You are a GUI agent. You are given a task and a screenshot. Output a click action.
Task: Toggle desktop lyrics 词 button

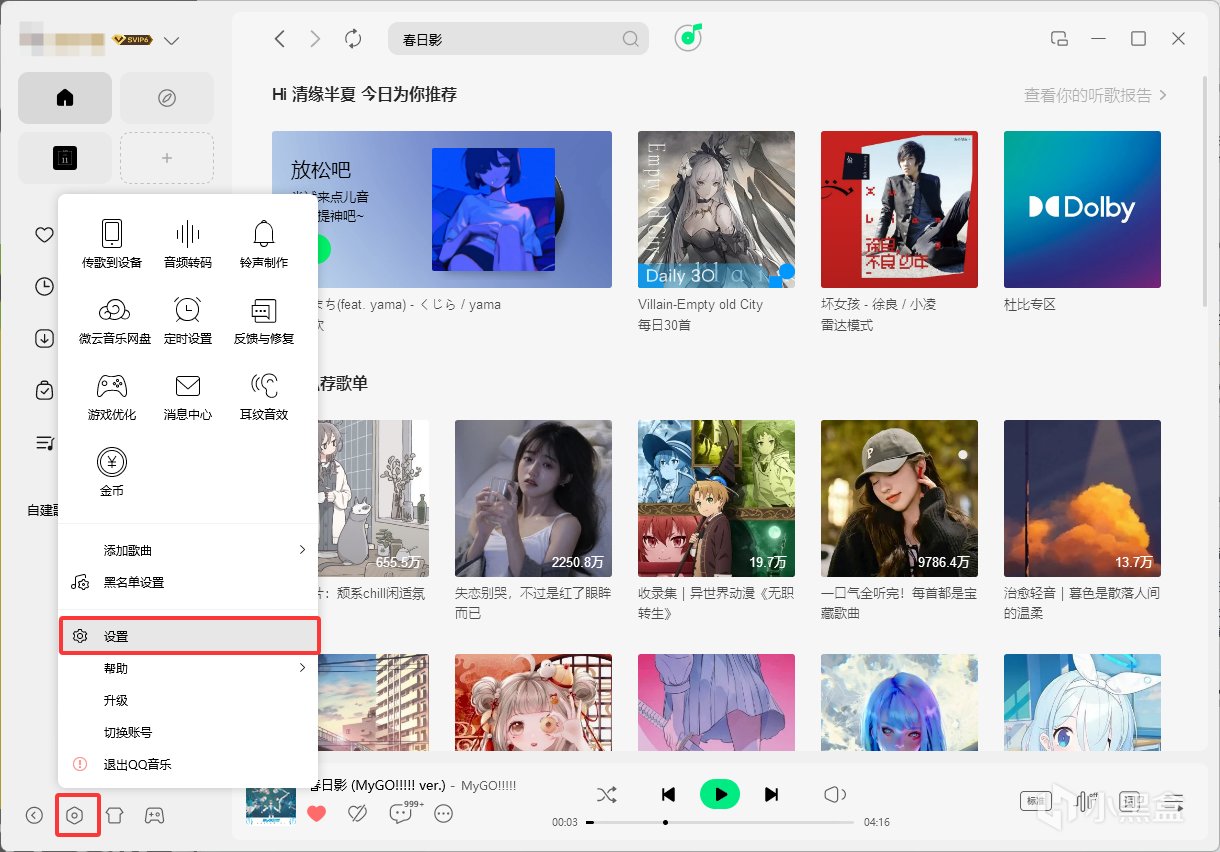point(1130,801)
